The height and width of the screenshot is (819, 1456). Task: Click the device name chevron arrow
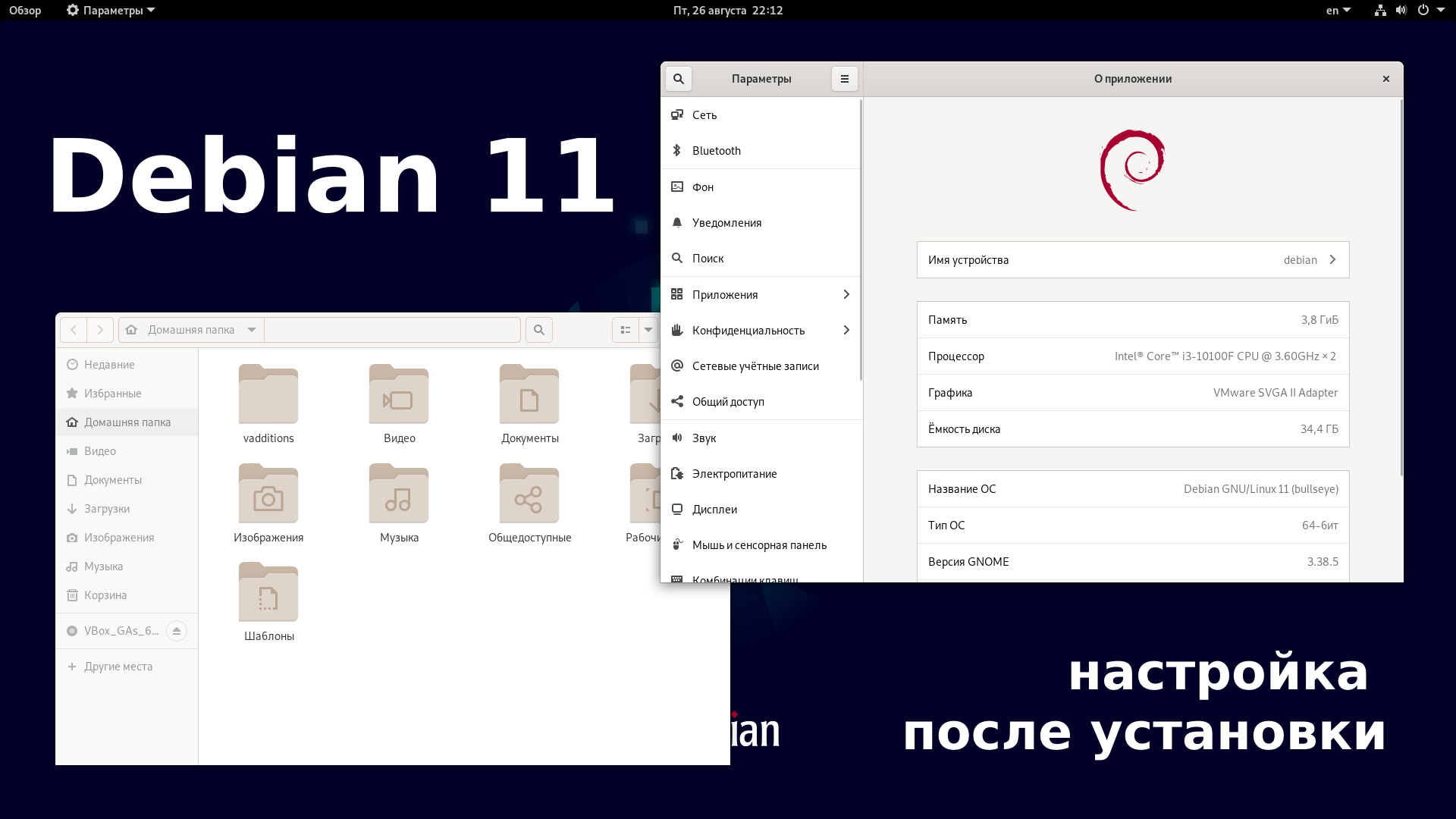click(1333, 259)
